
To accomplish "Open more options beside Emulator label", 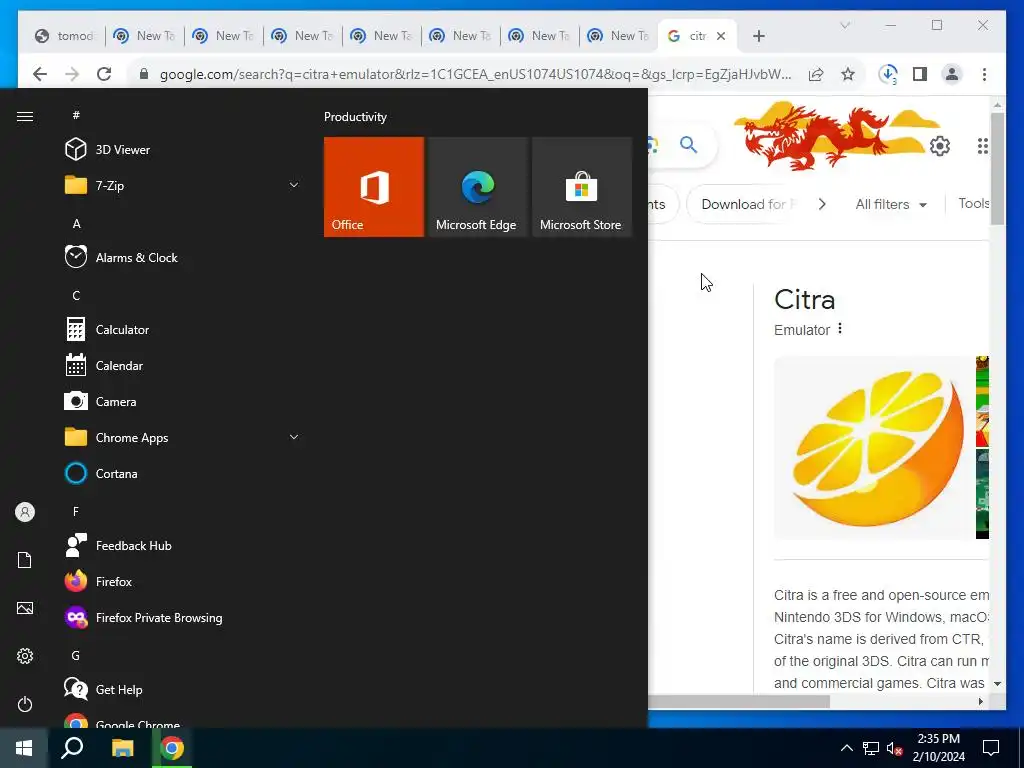I will pyautogui.click(x=840, y=328).
